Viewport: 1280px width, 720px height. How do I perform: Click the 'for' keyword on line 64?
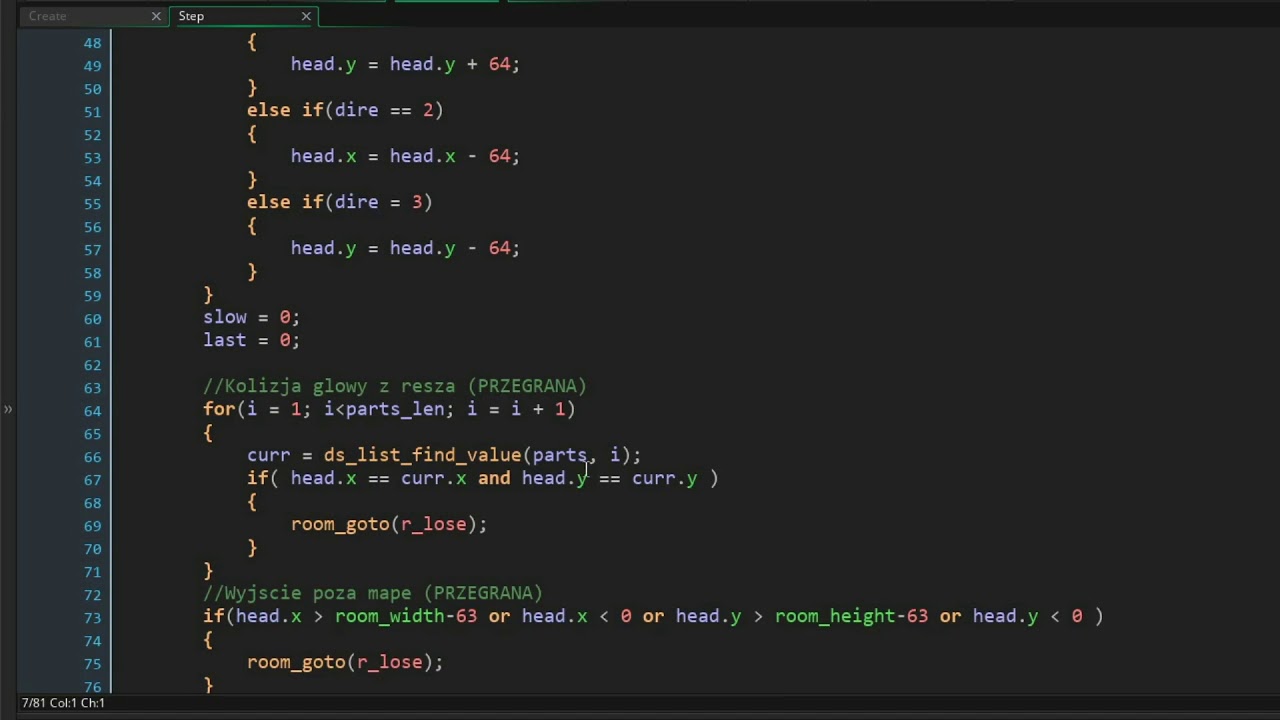219,409
